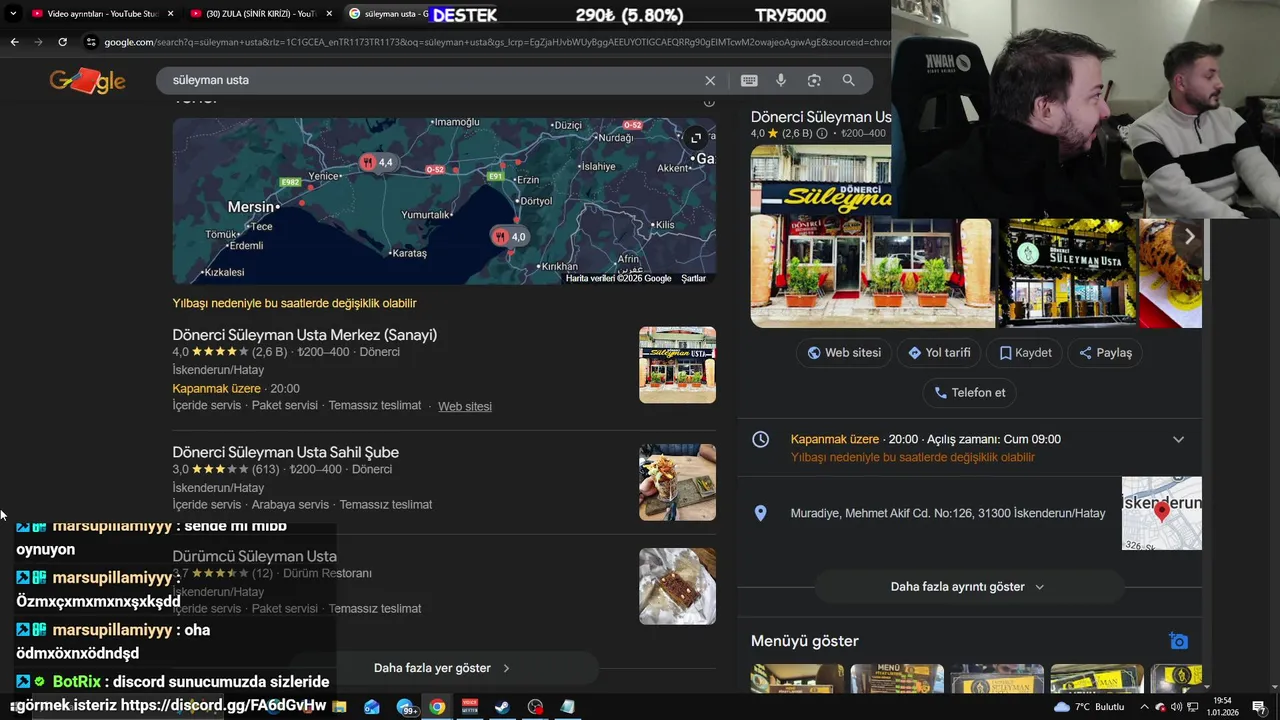Call the restaurant via Telefon et
The height and width of the screenshot is (720, 1280).
969,393
